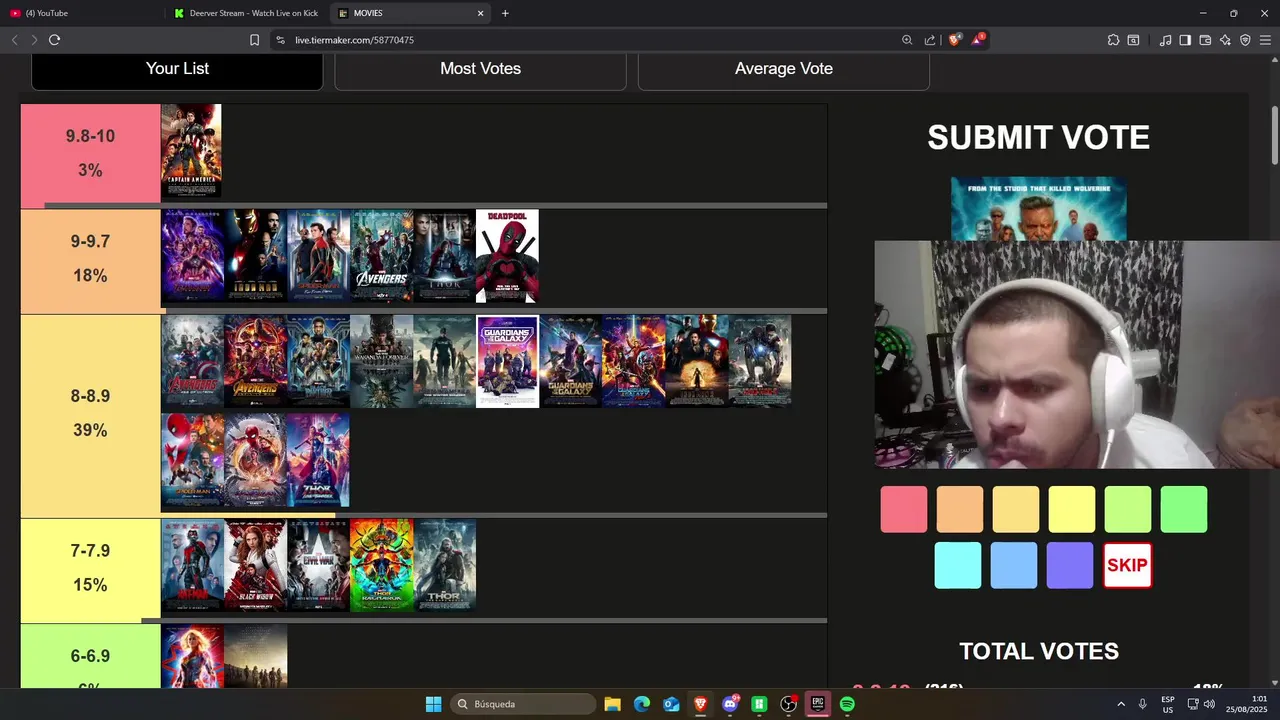This screenshot has height=720, width=1280.
Task: Open the Brave Shields lion icon
Action: (x=955, y=39)
